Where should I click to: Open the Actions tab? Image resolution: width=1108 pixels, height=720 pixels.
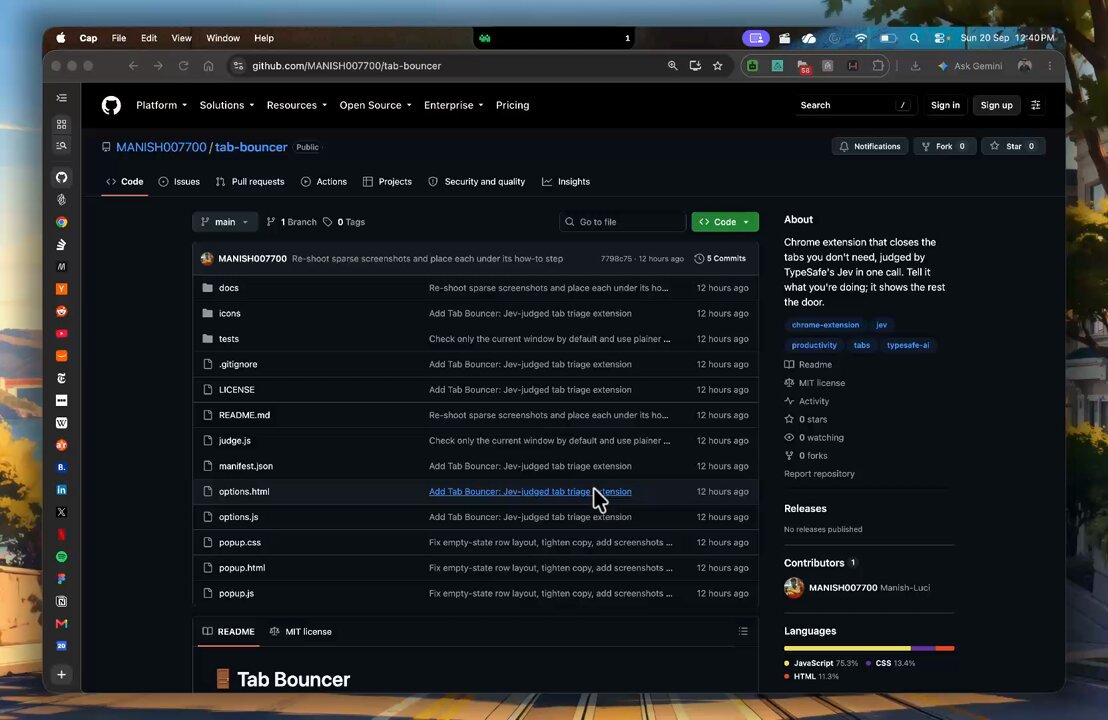pyautogui.click(x=324, y=182)
